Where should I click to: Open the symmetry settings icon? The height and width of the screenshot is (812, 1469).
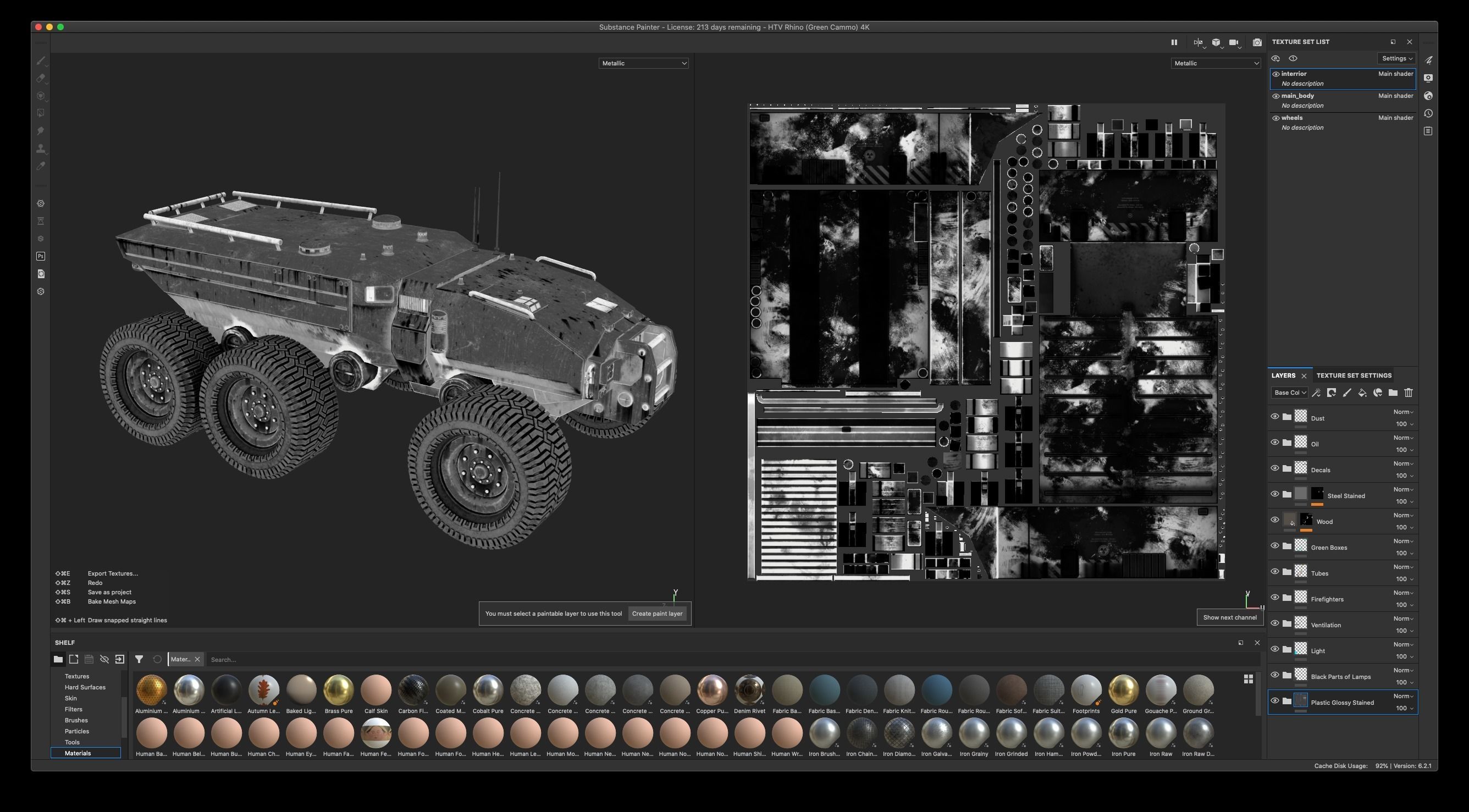pos(1198,42)
